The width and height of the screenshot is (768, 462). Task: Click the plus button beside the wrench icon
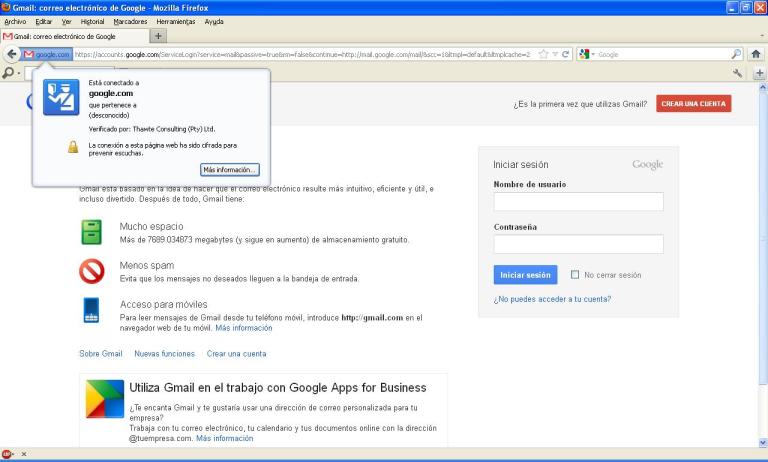759,73
